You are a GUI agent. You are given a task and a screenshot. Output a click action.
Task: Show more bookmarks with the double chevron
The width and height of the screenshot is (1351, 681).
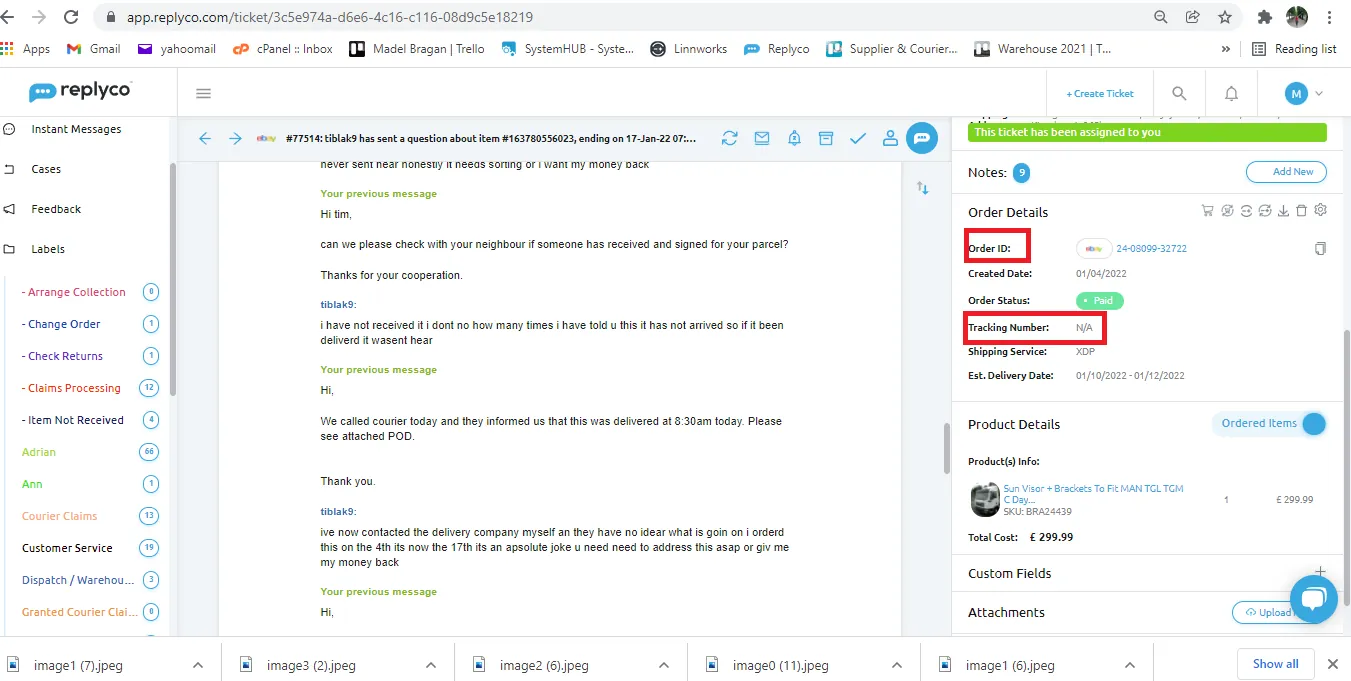(1226, 49)
